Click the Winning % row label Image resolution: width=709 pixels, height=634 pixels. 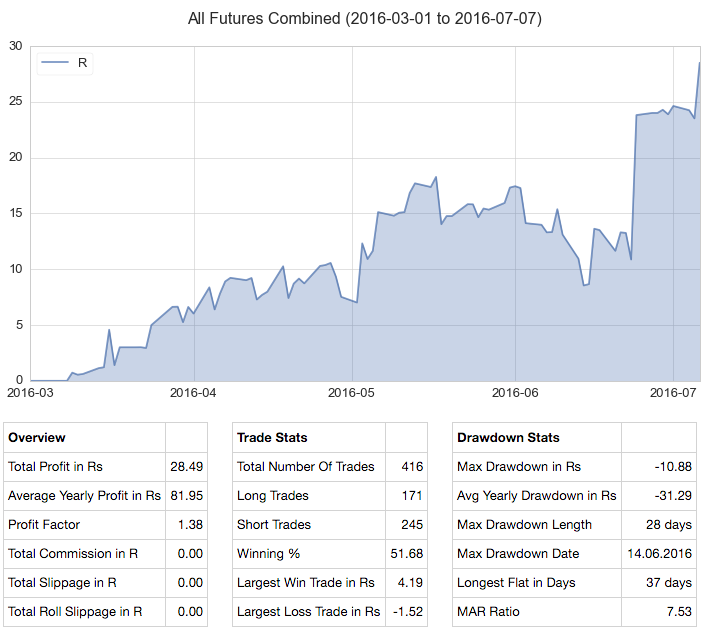tap(267, 553)
